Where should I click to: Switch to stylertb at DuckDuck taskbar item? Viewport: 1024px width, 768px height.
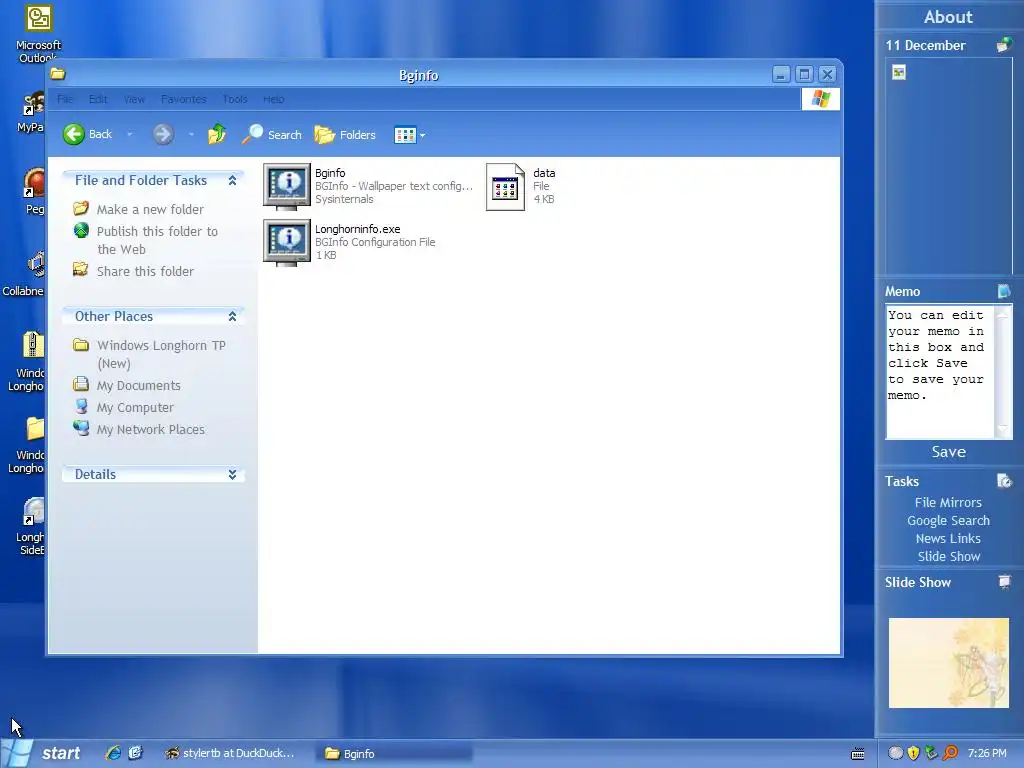tap(230, 754)
